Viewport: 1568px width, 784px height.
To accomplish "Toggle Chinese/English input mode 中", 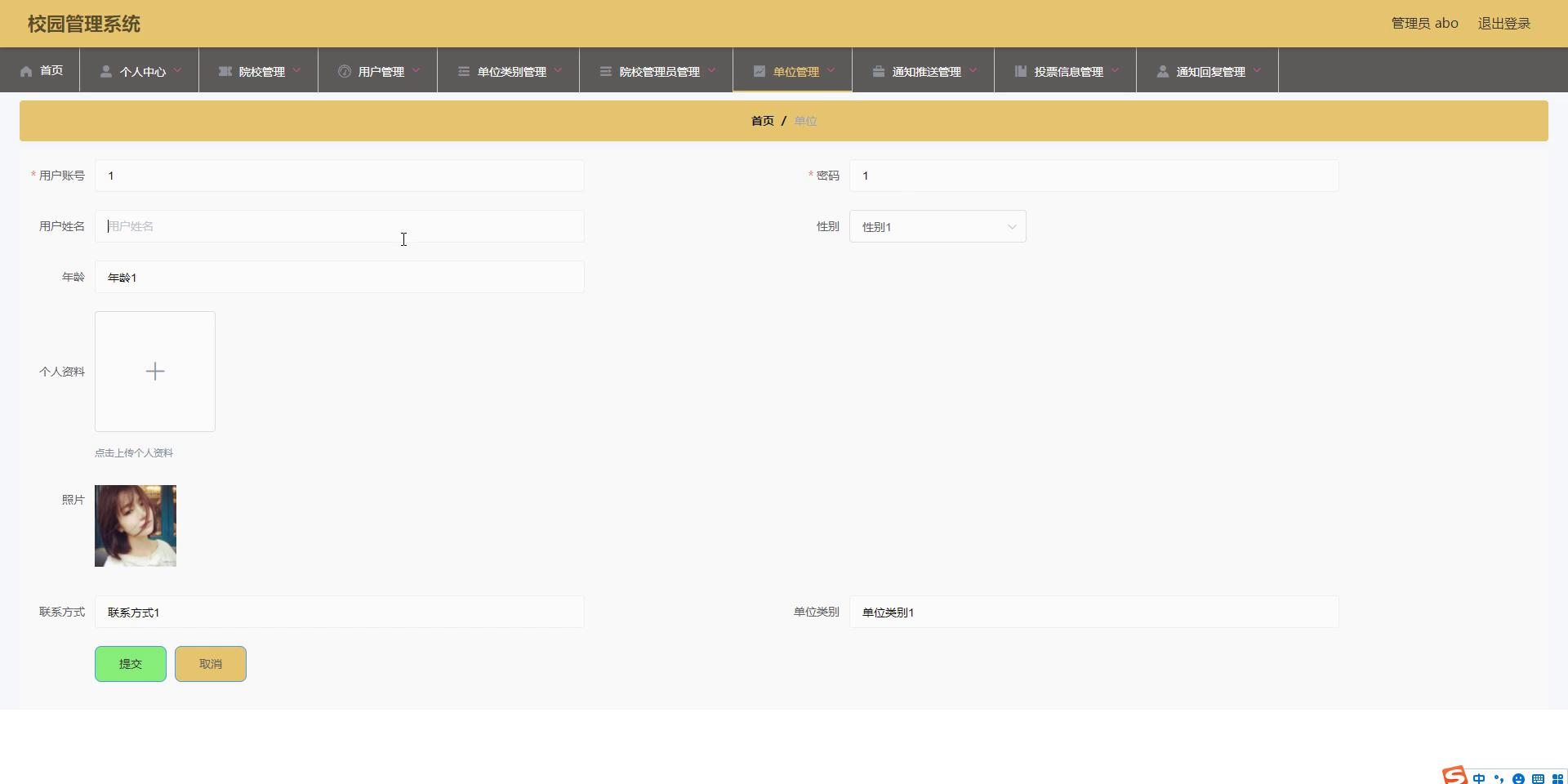I will 1479,778.
